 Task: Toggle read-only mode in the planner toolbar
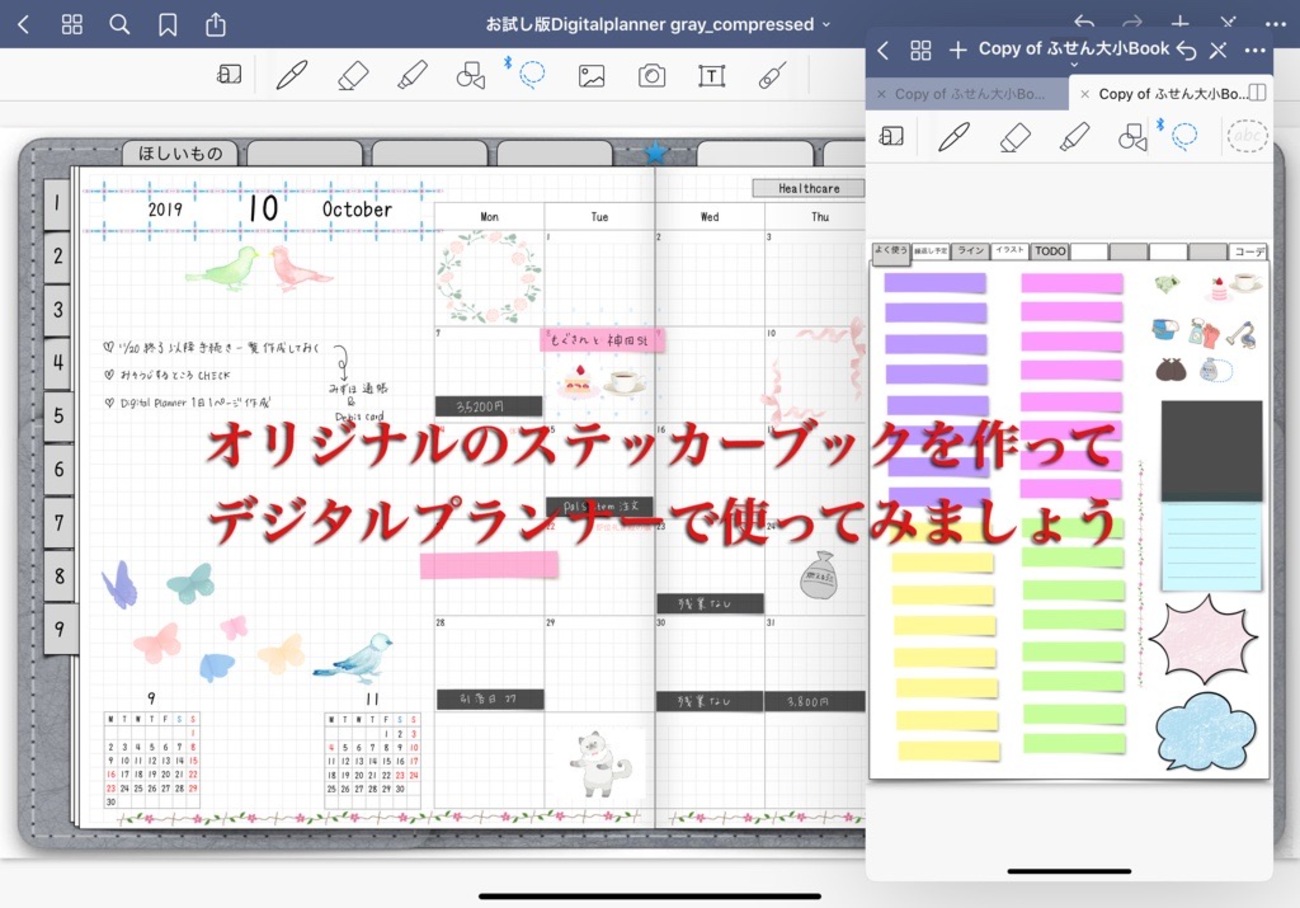229,75
